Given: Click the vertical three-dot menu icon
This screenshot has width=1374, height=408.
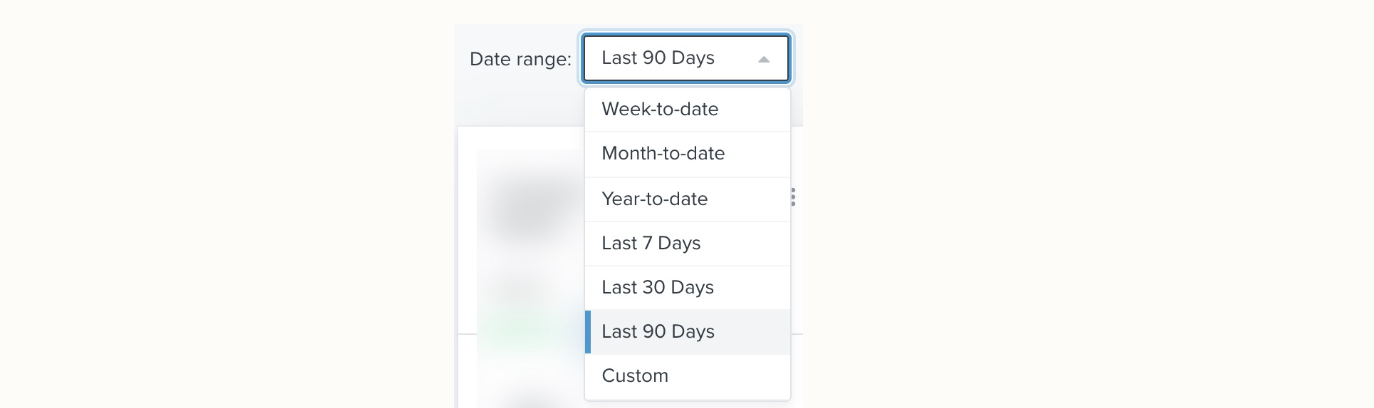Looking at the screenshot, I should pyautogui.click(x=793, y=197).
